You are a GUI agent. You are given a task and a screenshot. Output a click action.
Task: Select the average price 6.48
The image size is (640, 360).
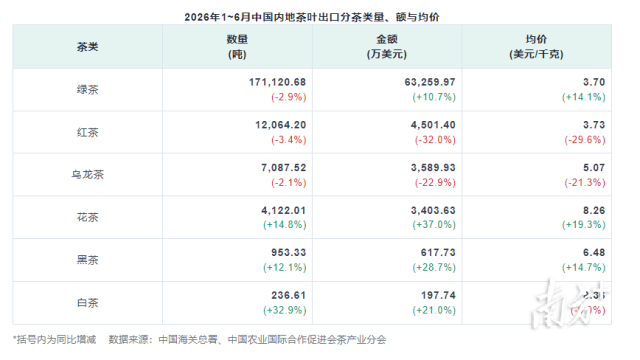click(594, 253)
